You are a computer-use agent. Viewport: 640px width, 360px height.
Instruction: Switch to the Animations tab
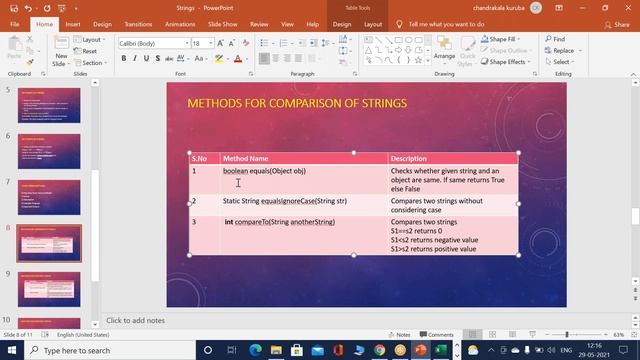(180, 24)
